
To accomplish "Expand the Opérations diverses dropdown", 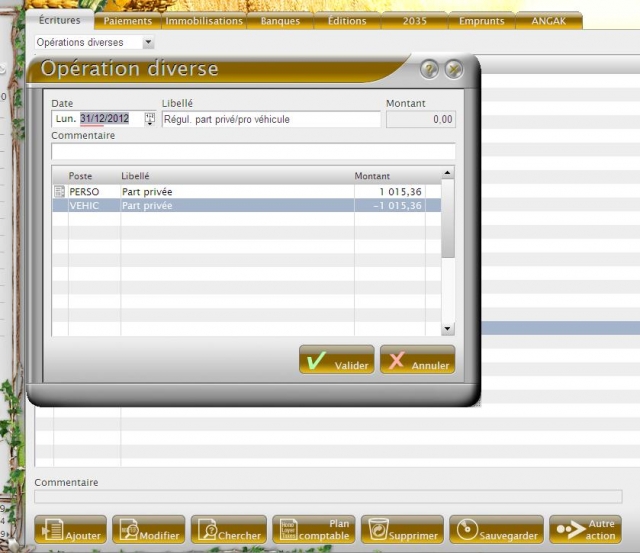I will (148, 43).
